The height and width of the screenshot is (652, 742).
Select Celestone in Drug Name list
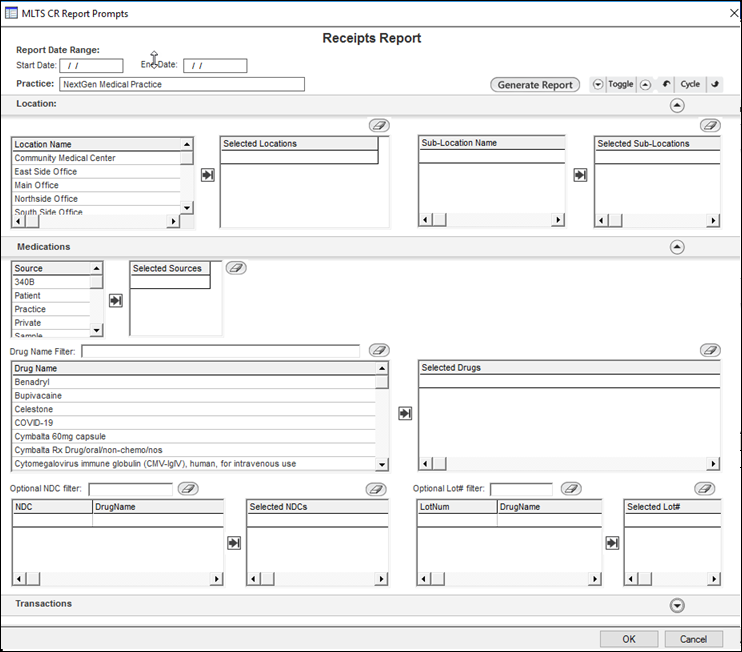pyautogui.click(x=194, y=410)
